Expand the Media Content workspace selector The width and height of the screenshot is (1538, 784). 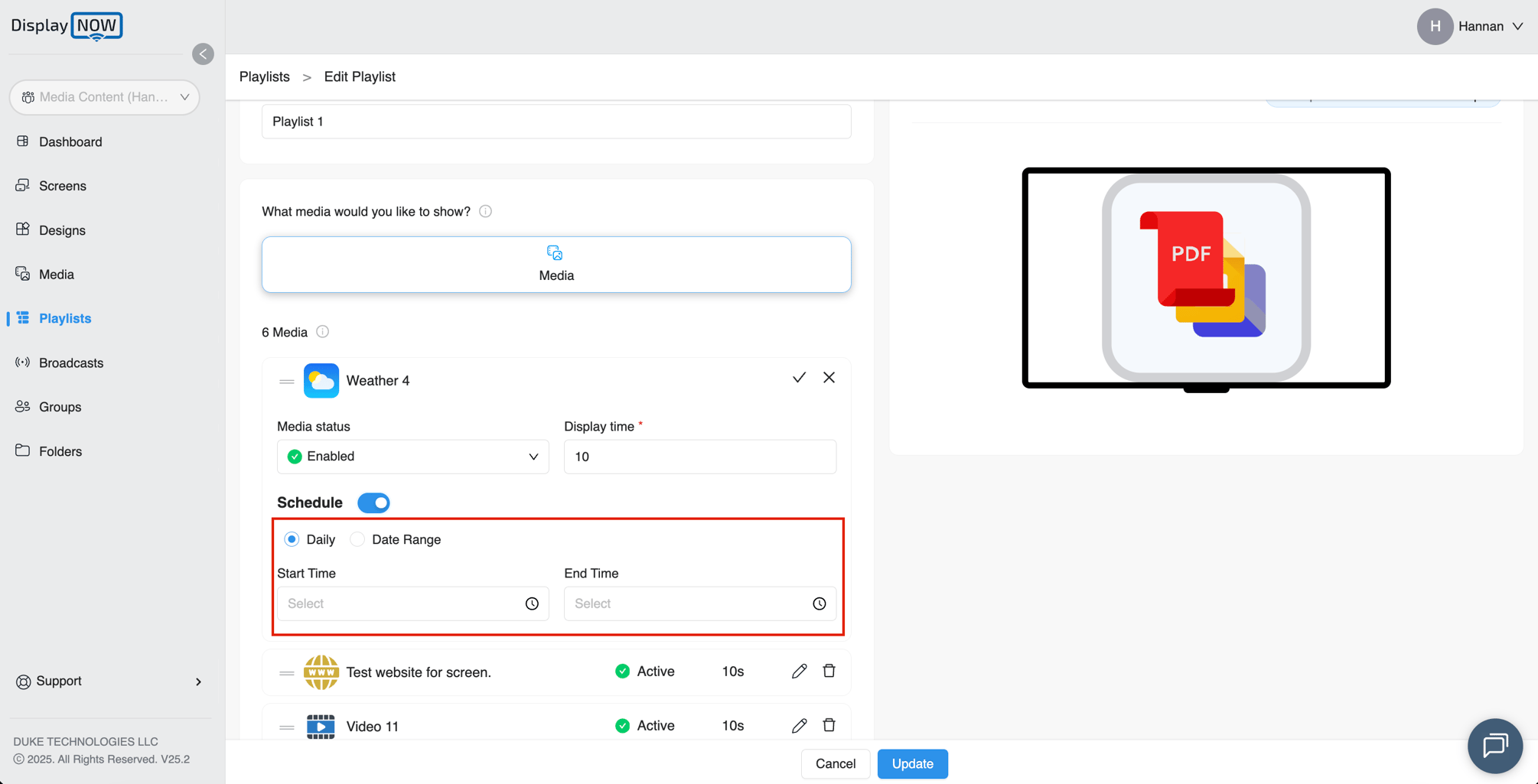point(105,97)
